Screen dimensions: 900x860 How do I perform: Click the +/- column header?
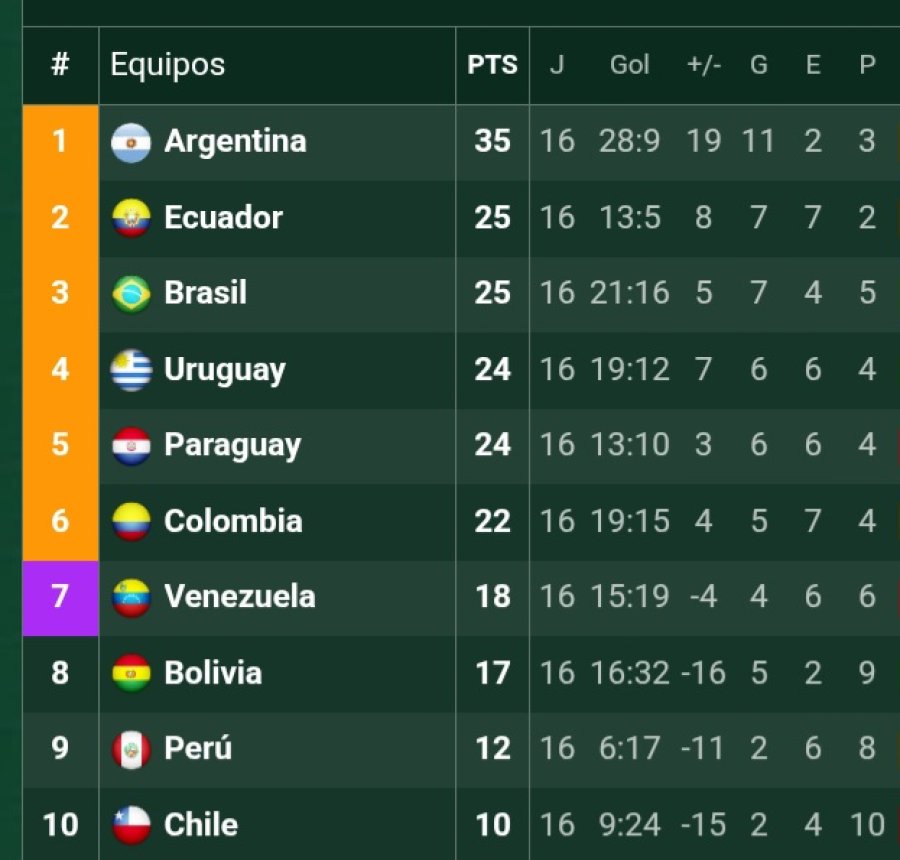tap(703, 66)
